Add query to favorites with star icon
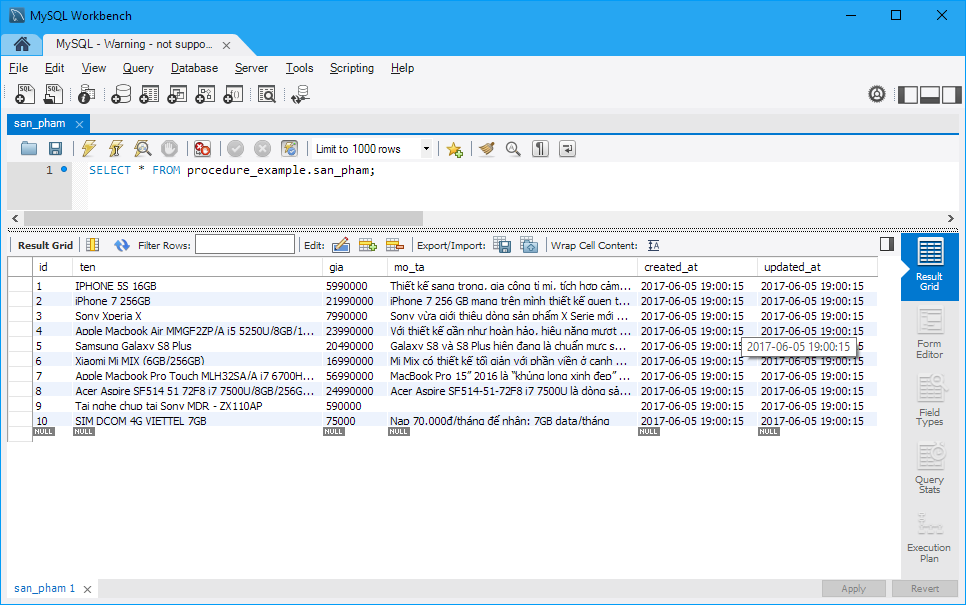 pyautogui.click(x=455, y=149)
